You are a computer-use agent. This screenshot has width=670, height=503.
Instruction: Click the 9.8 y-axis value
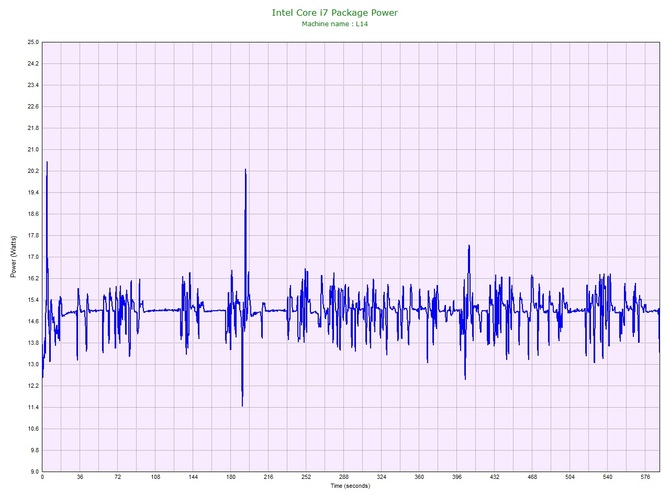pyautogui.click(x=33, y=450)
